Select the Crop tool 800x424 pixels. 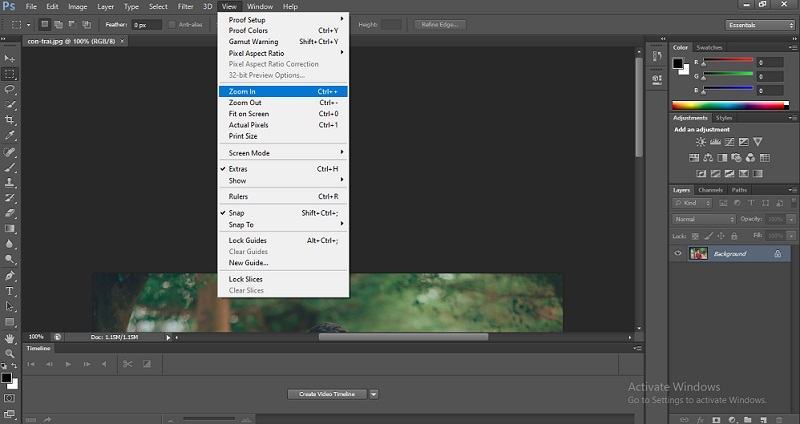coord(10,120)
